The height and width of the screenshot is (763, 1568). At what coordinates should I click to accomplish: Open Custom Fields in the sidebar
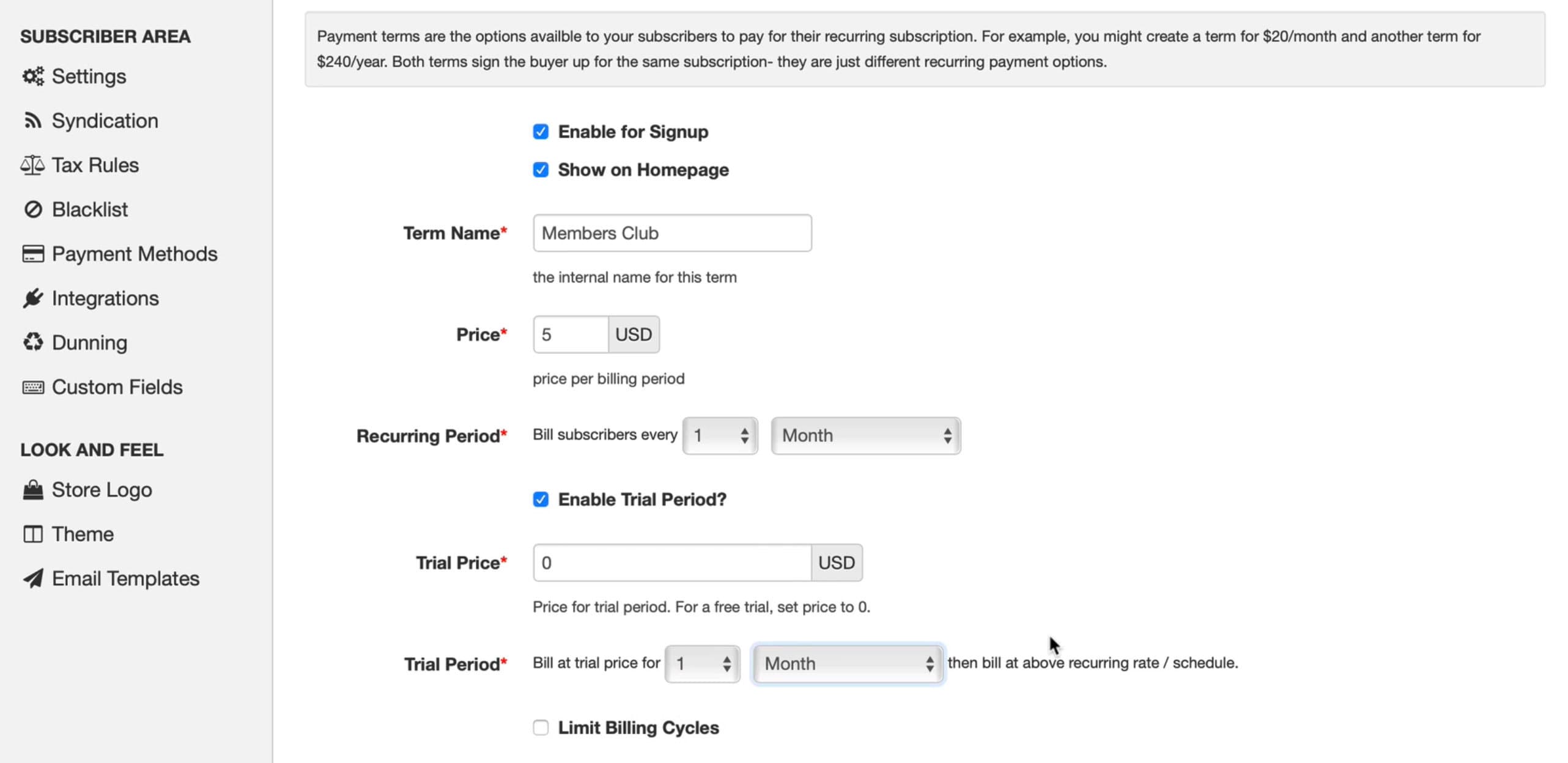[x=117, y=387]
